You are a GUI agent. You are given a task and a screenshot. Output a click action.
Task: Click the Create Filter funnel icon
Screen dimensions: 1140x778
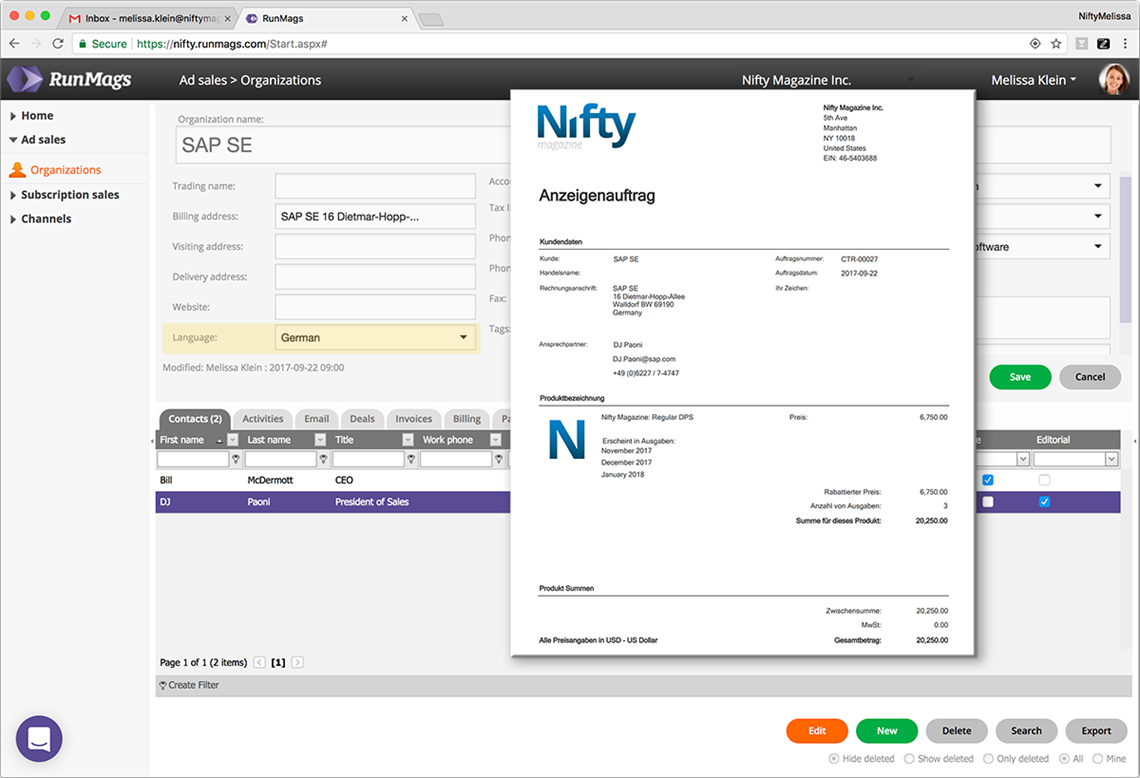(x=163, y=685)
